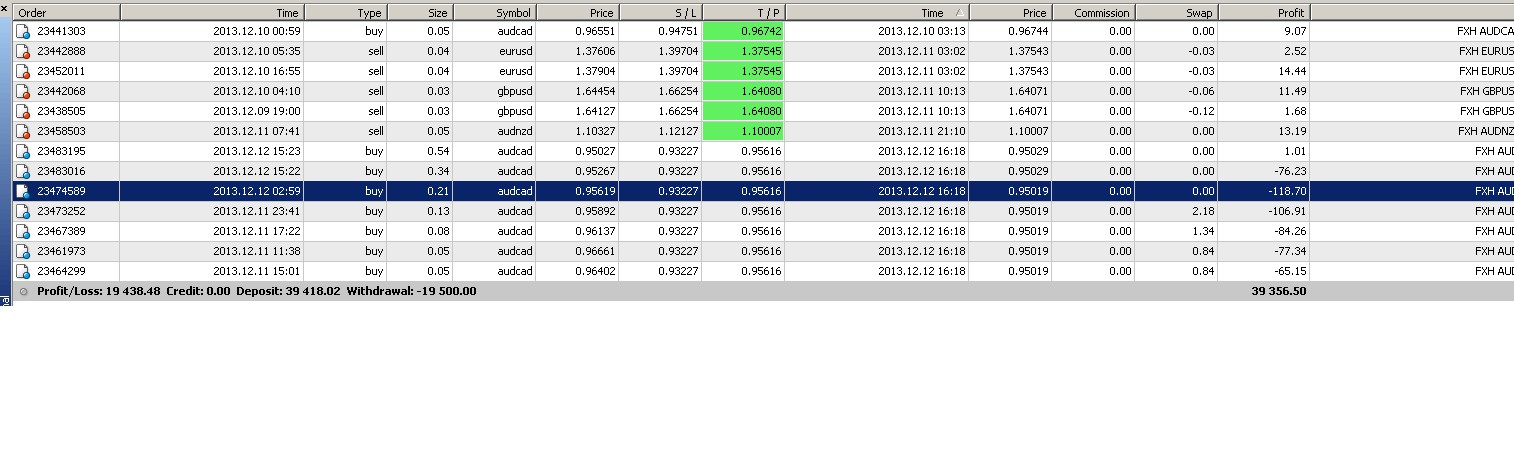Click the order icon for 23474589

[x=22, y=191]
